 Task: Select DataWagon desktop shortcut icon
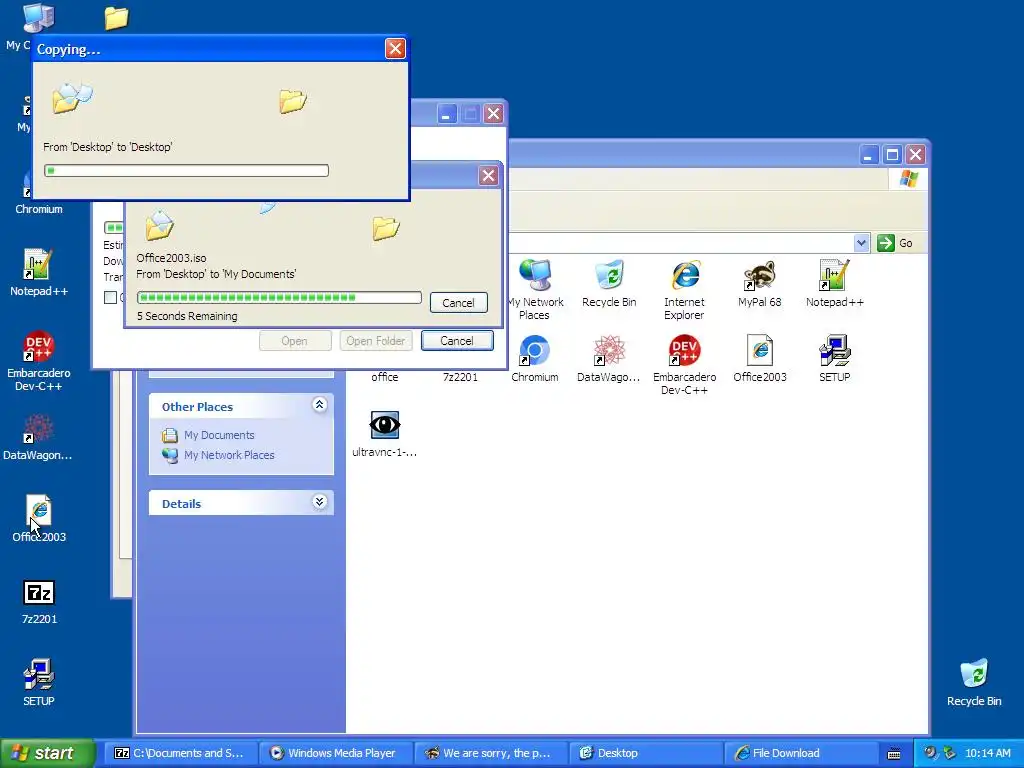click(38, 437)
